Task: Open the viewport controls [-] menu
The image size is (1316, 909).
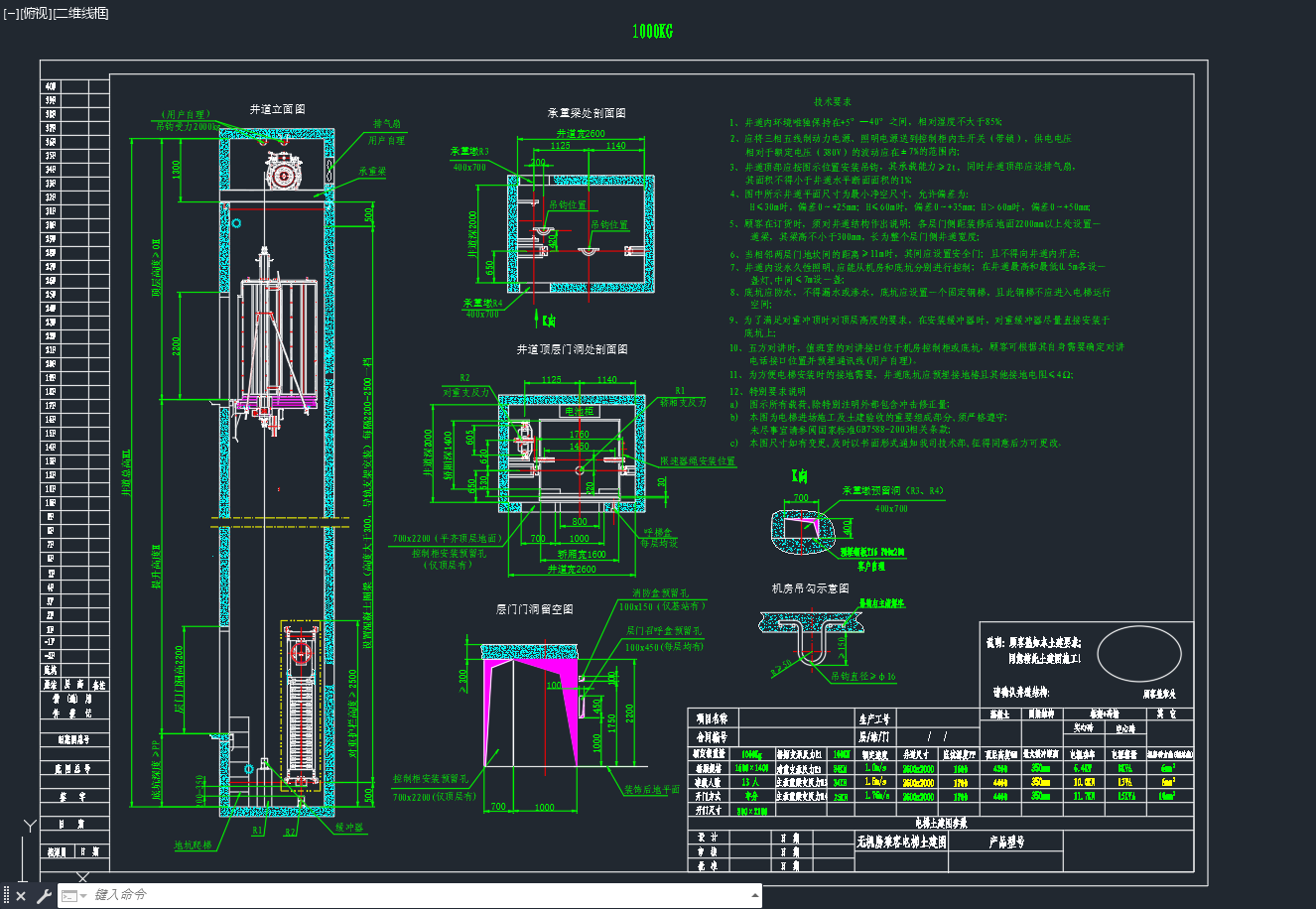Action: [11, 14]
